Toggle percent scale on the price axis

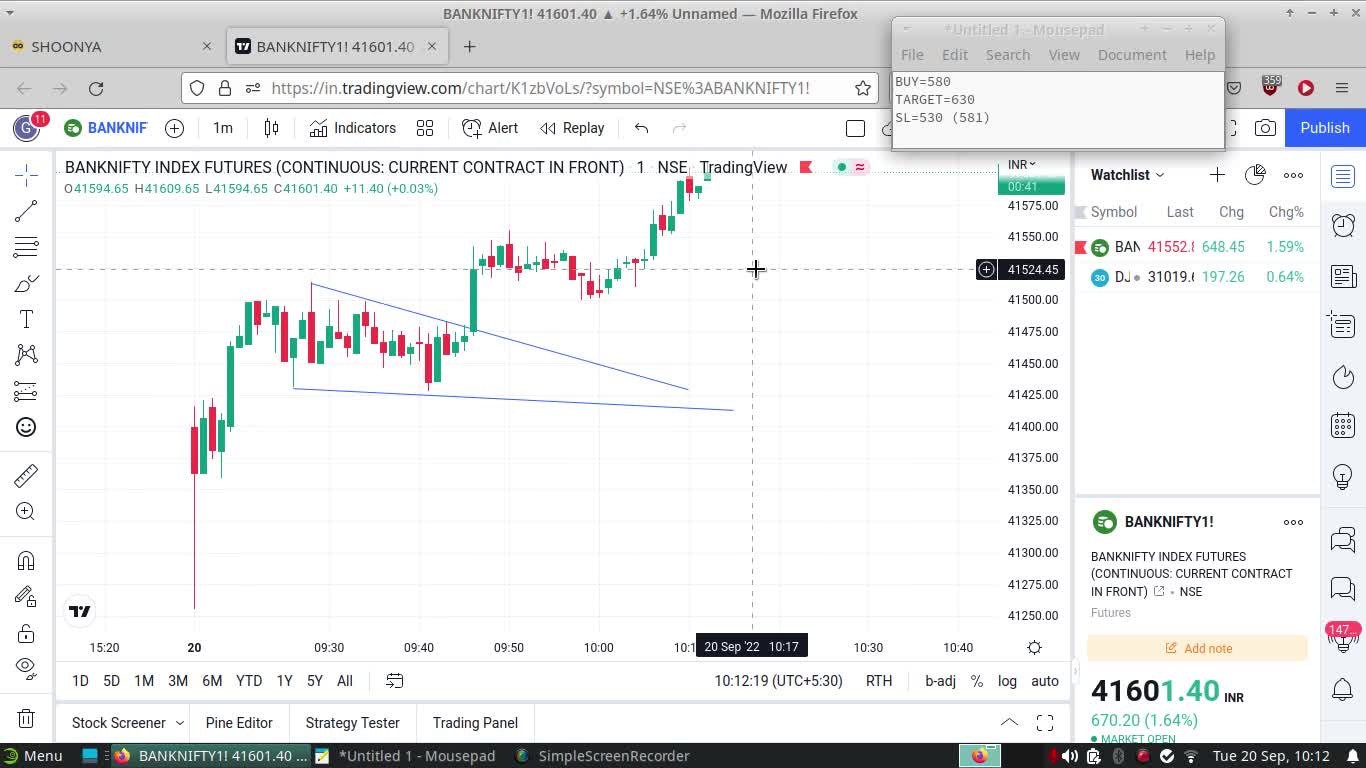pos(976,681)
